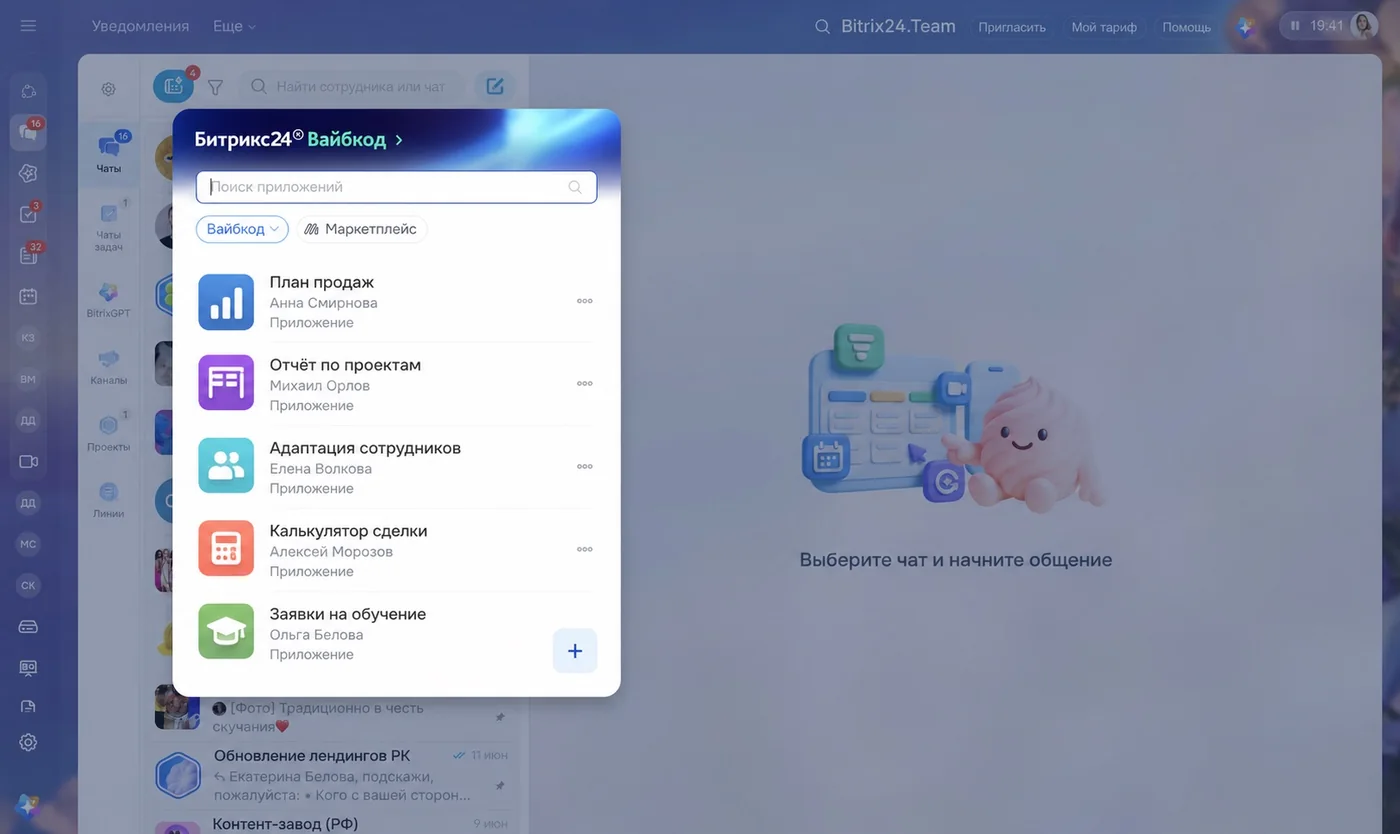Screen dimensions: 1400x834
Task: Select app title Калькулятор сделки
Action: click(x=349, y=531)
